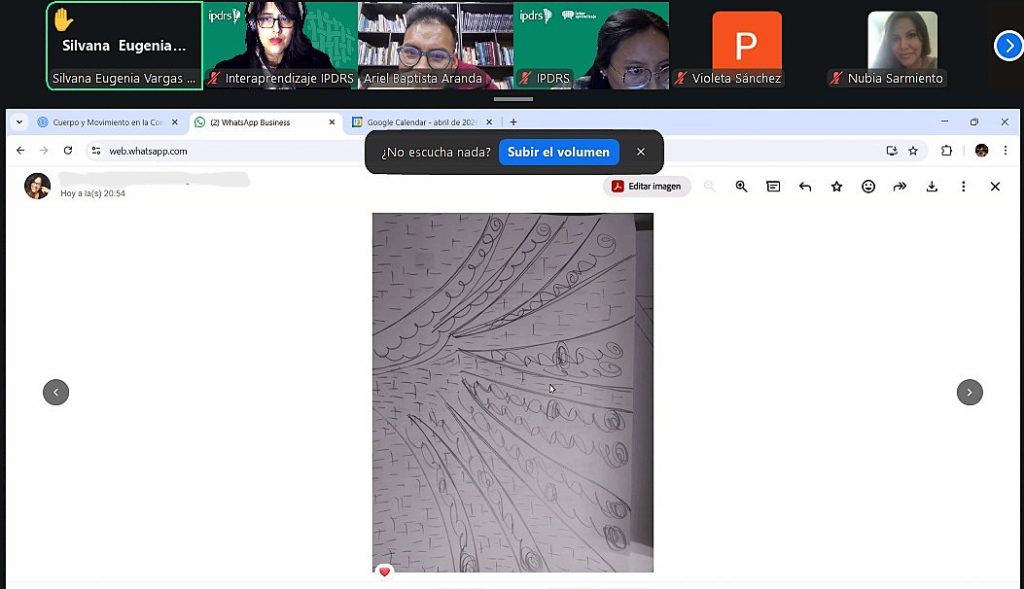Go to next image in viewer
1024x589 pixels.
point(969,392)
